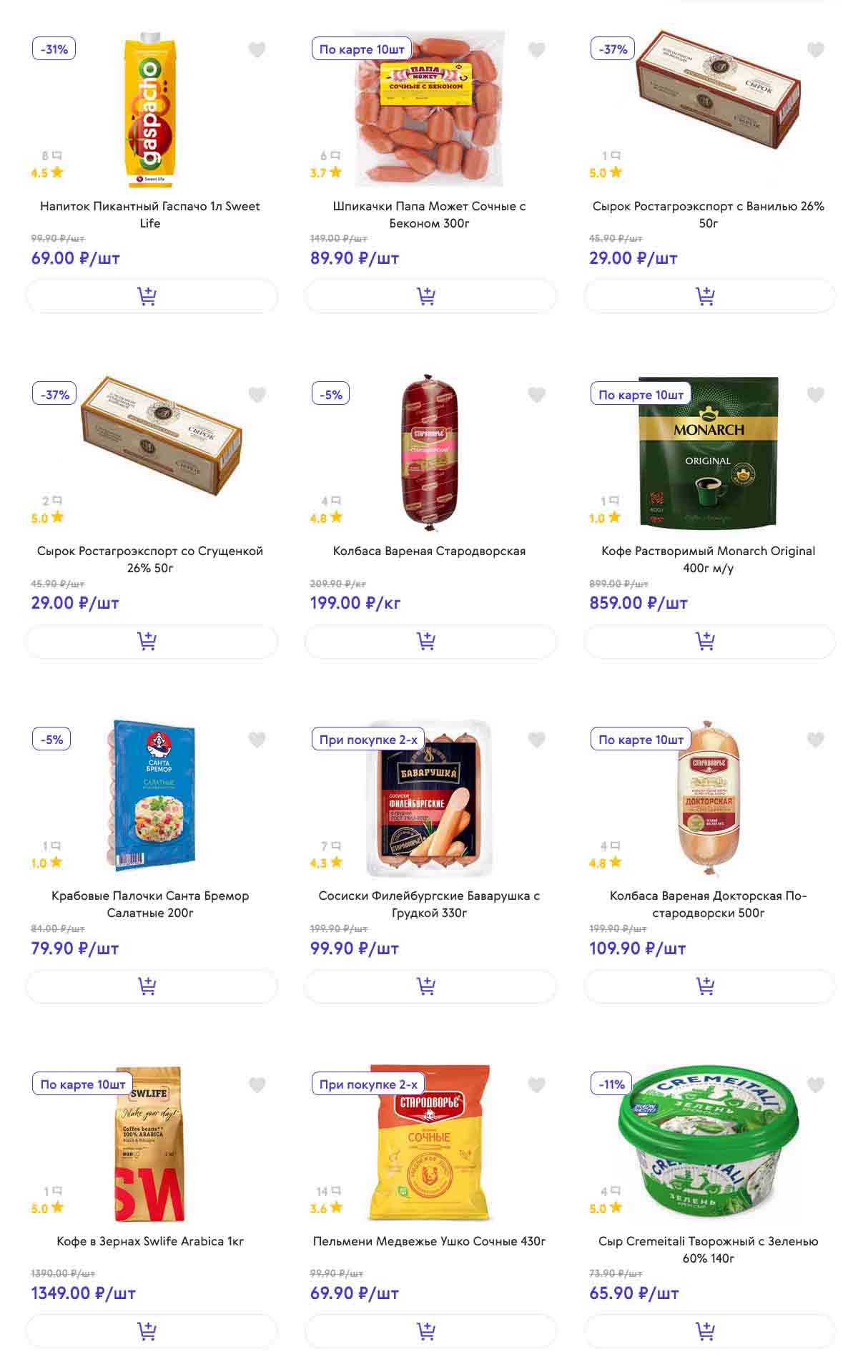Click the Сырок со Сгущенкой product image
The height and width of the screenshot is (1372, 868).
[161, 434]
